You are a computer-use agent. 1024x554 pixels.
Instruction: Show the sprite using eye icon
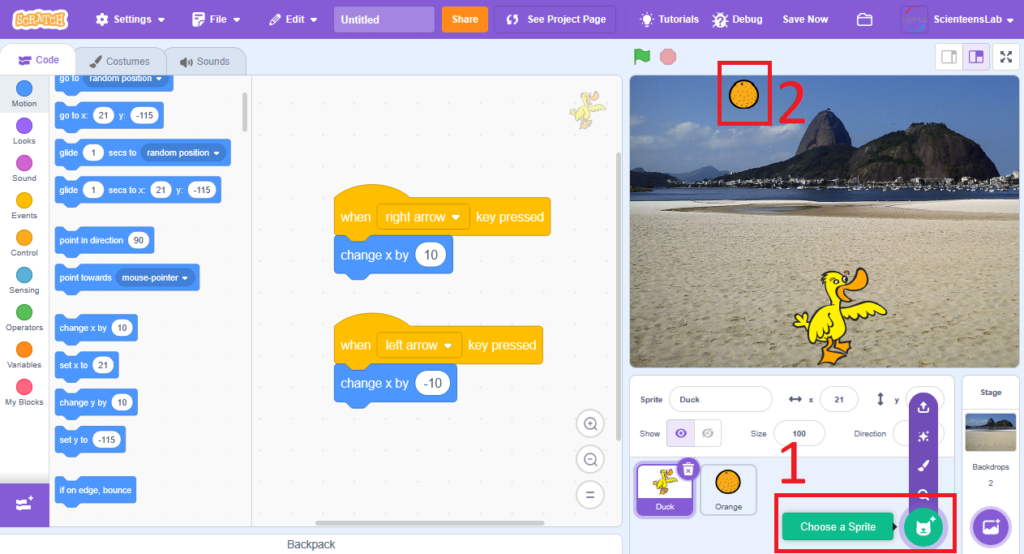pyautogui.click(x=682, y=434)
